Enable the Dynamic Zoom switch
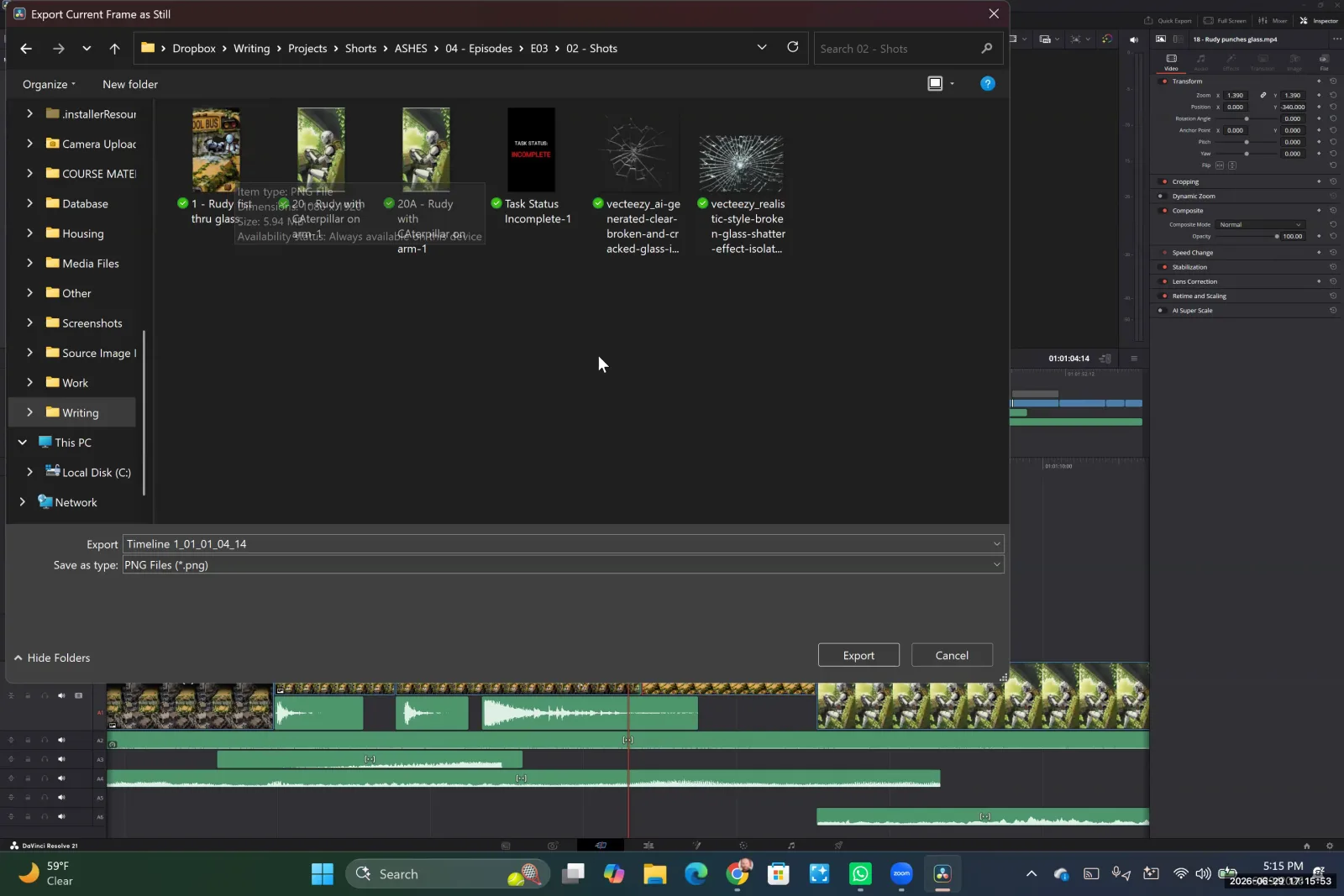 (1161, 196)
